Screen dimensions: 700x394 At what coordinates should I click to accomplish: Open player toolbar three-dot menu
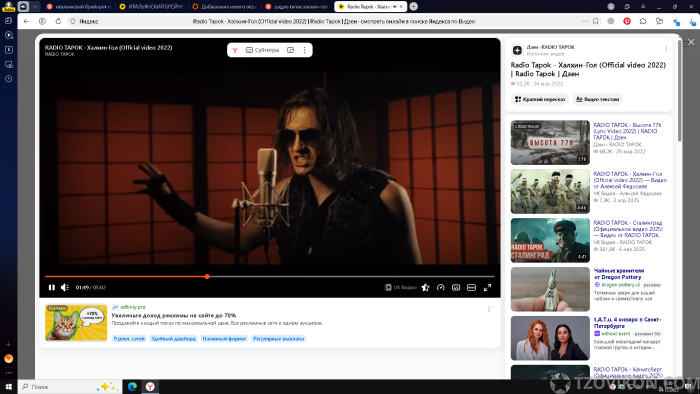[x=304, y=50]
